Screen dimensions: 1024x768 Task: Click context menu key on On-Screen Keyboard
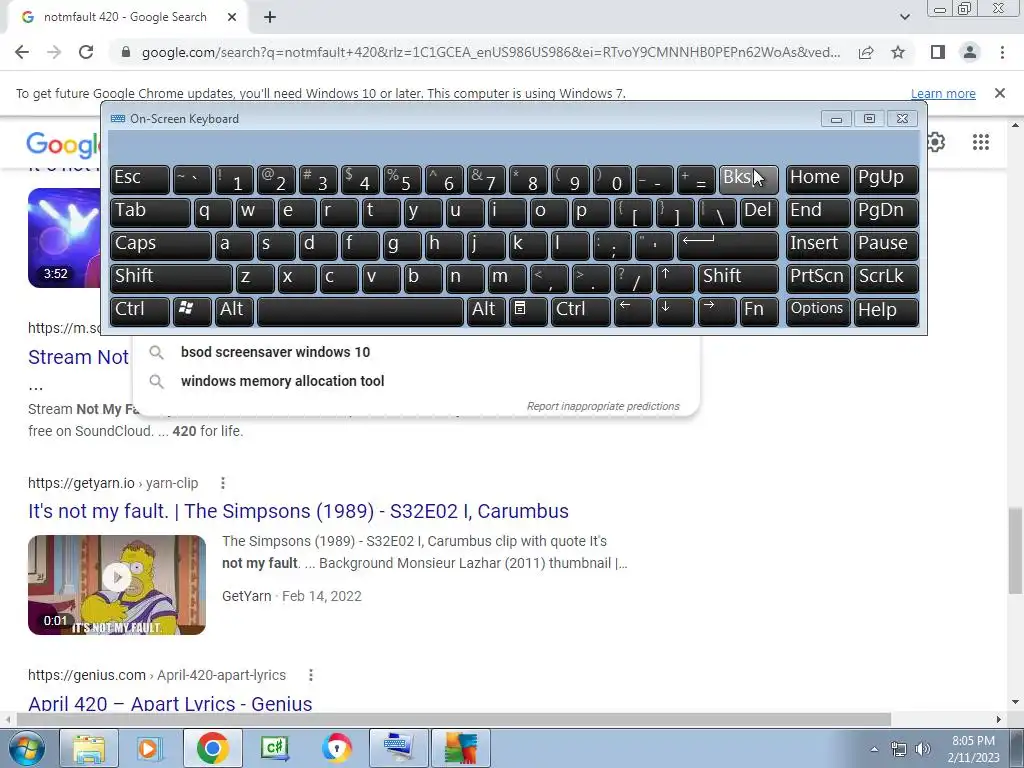coord(528,310)
